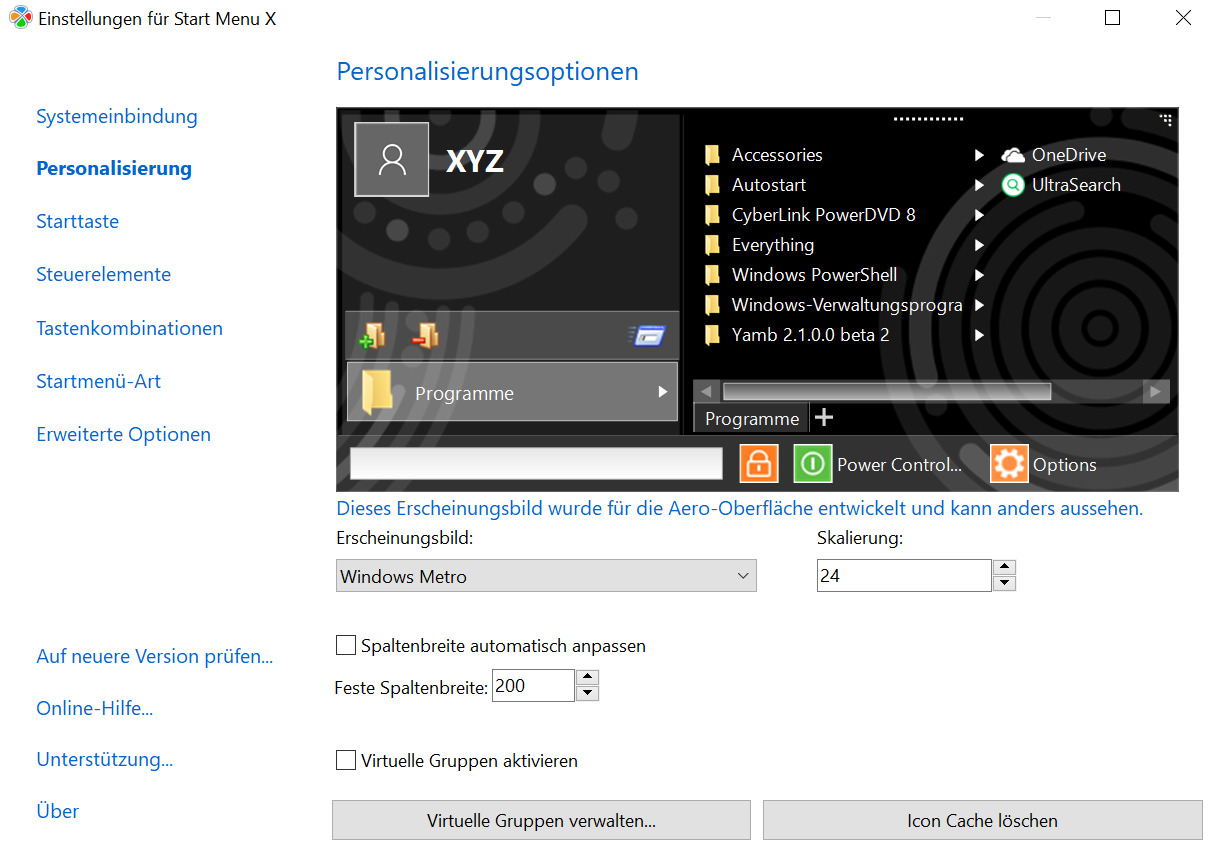Click the CyberLink PowerDVD 8 folder icon
Image resolution: width=1212 pixels, height=863 pixels.
coord(712,215)
